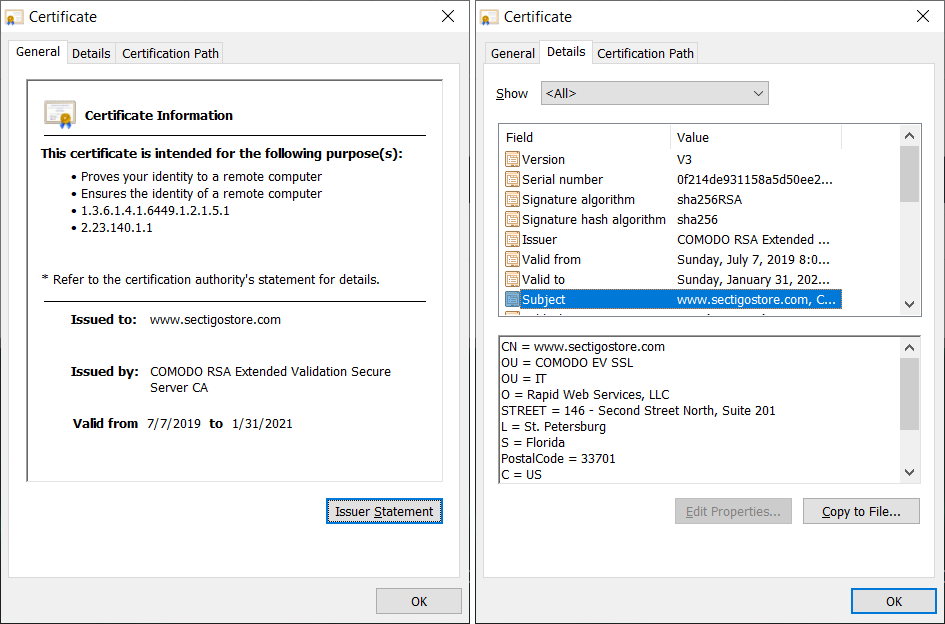Image resolution: width=945 pixels, height=624 pixels.
Task: Click the subject details scrollbar thumb
Action: (x=909, y=394)
